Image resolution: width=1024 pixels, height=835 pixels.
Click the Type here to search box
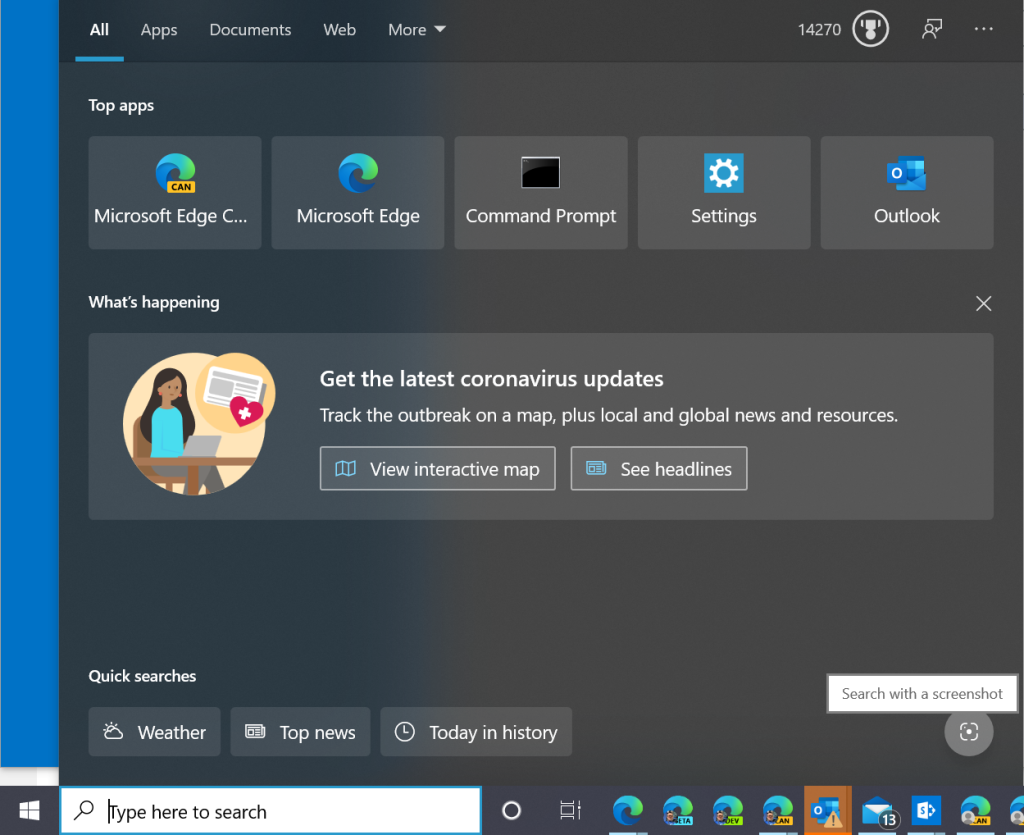(270, 810)
